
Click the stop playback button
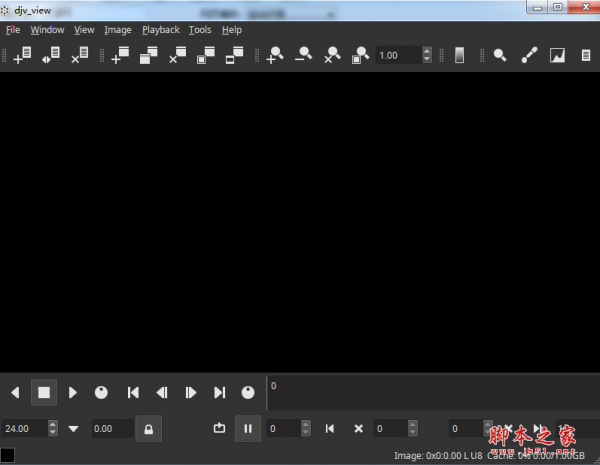[44, 393]
